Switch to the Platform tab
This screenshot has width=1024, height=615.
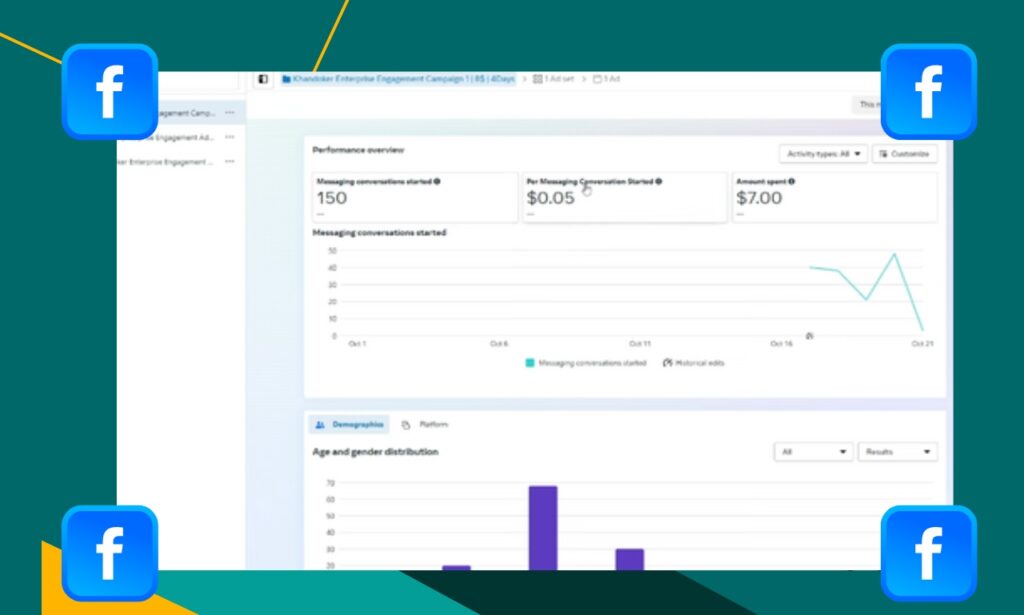425,425
